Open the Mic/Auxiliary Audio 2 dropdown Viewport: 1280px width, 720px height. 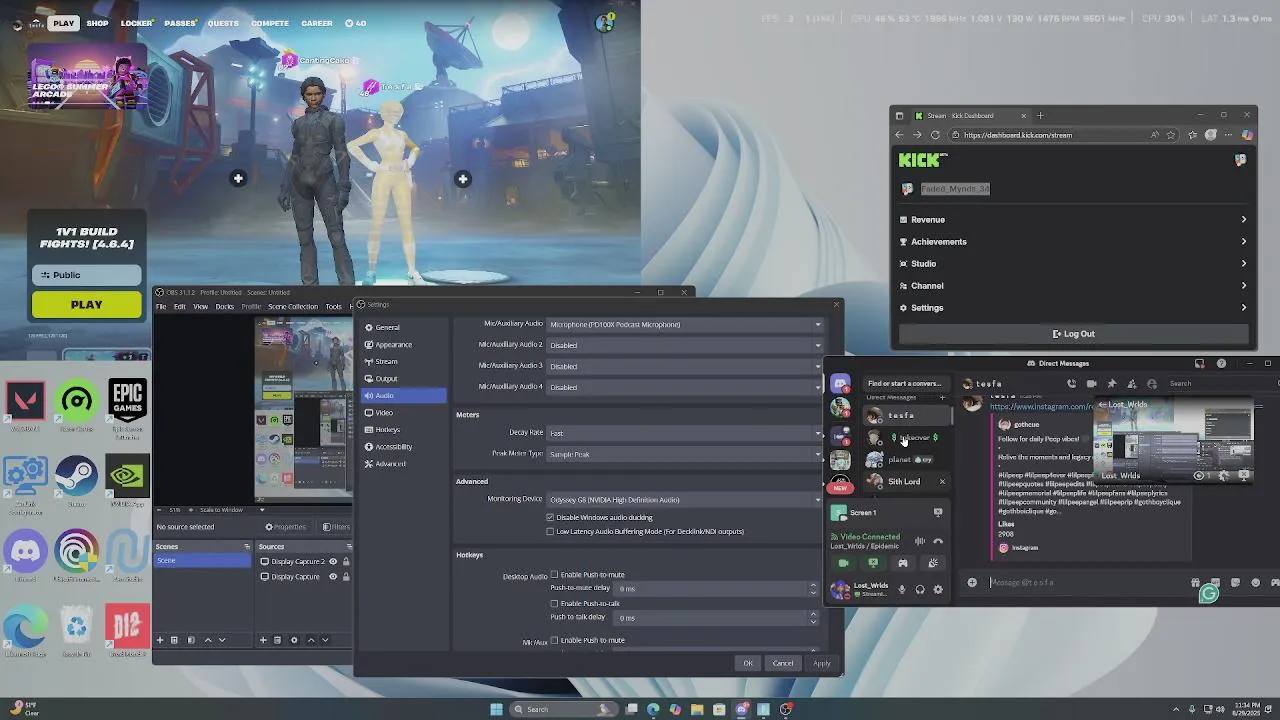pos(685,345)
